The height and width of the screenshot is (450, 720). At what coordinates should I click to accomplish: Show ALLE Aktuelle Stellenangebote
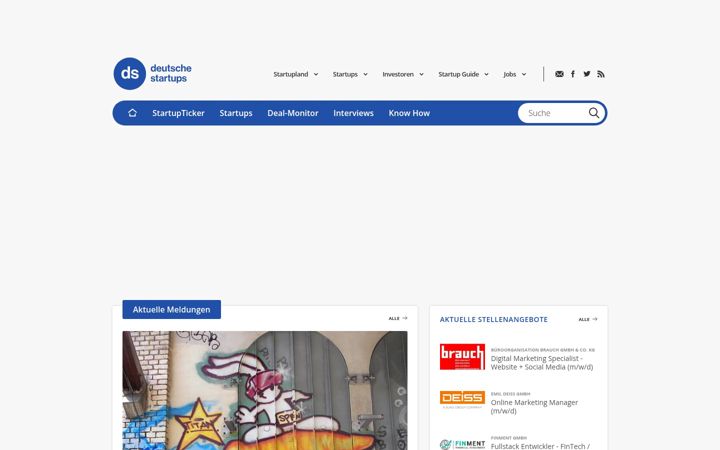pos(588,319)
